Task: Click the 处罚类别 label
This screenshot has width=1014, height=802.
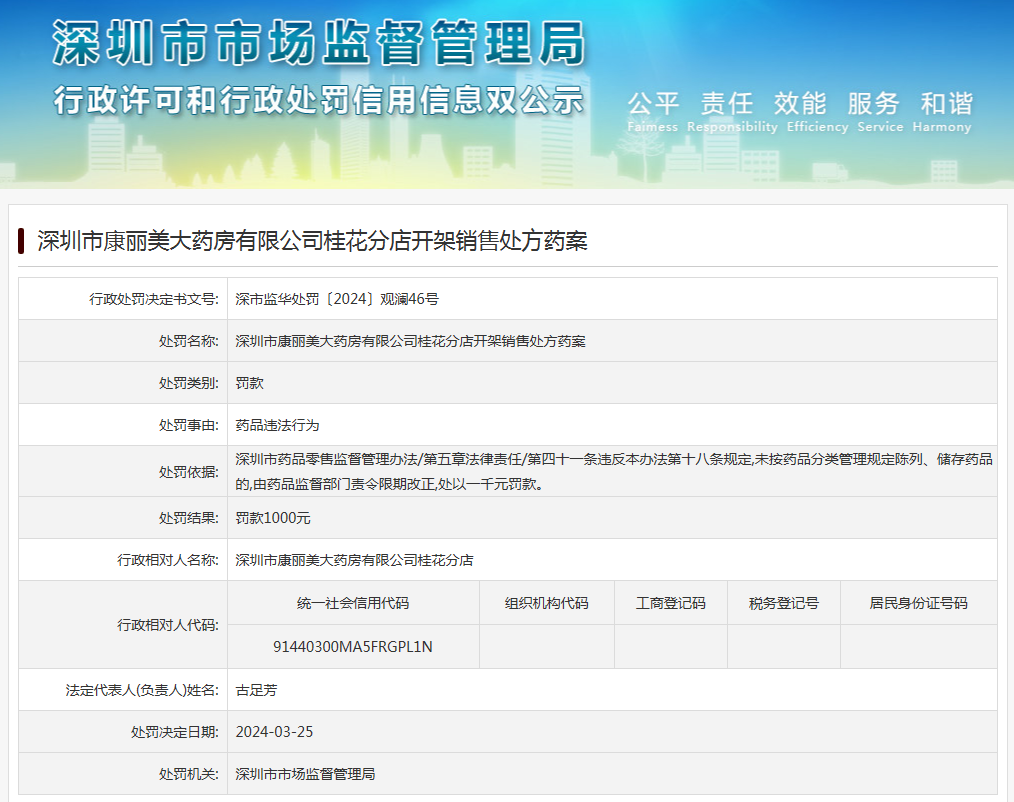Action: click(x=189, y=383)
